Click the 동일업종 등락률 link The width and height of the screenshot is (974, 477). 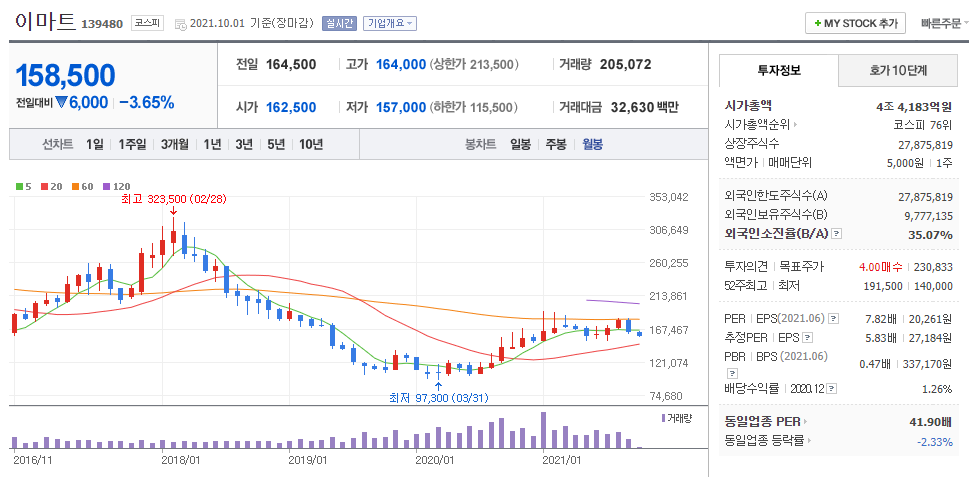pos(765,441)
